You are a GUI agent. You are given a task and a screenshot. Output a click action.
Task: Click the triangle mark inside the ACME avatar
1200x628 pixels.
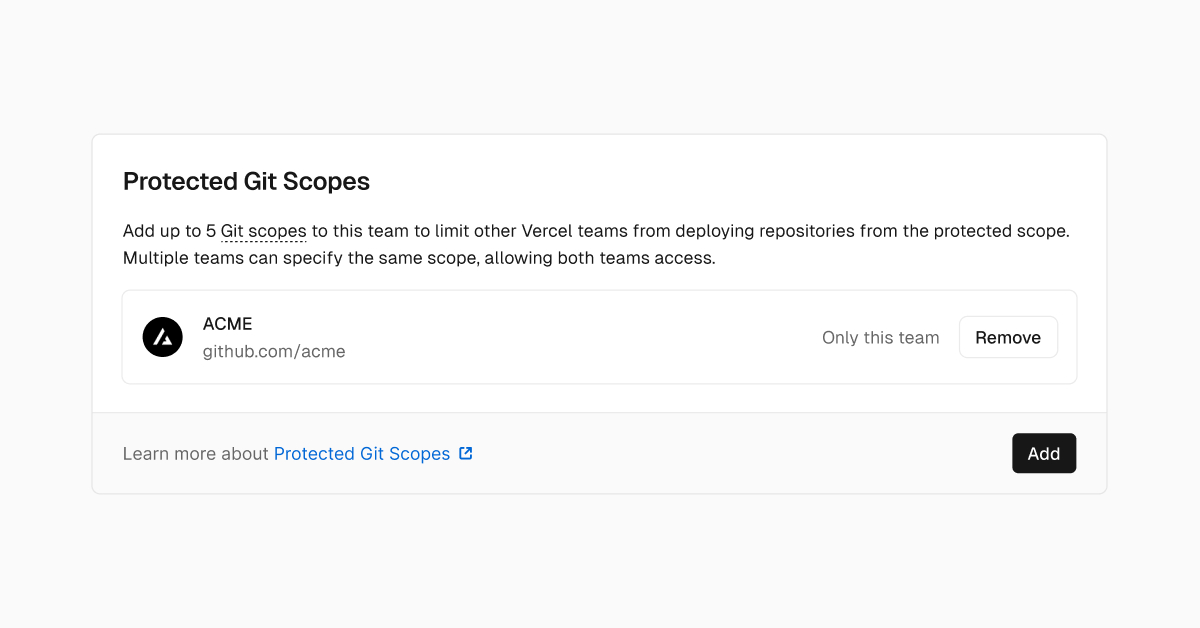click(x=162, y=337)
